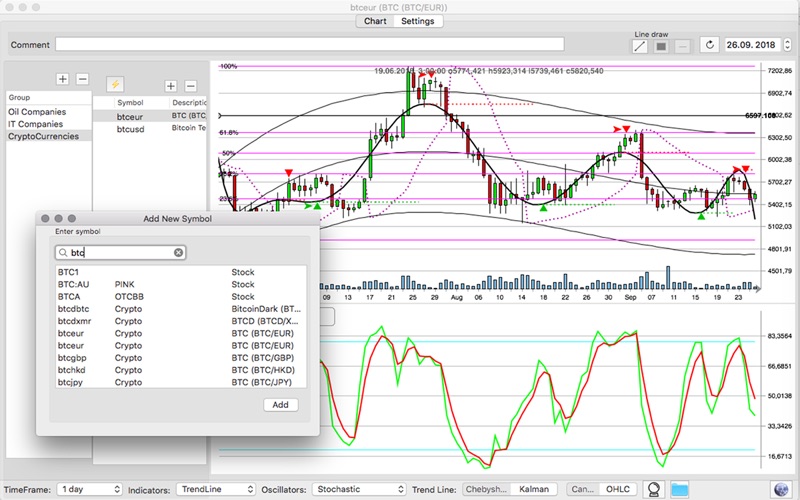Click the minus button above Group list

click(82, 79)
